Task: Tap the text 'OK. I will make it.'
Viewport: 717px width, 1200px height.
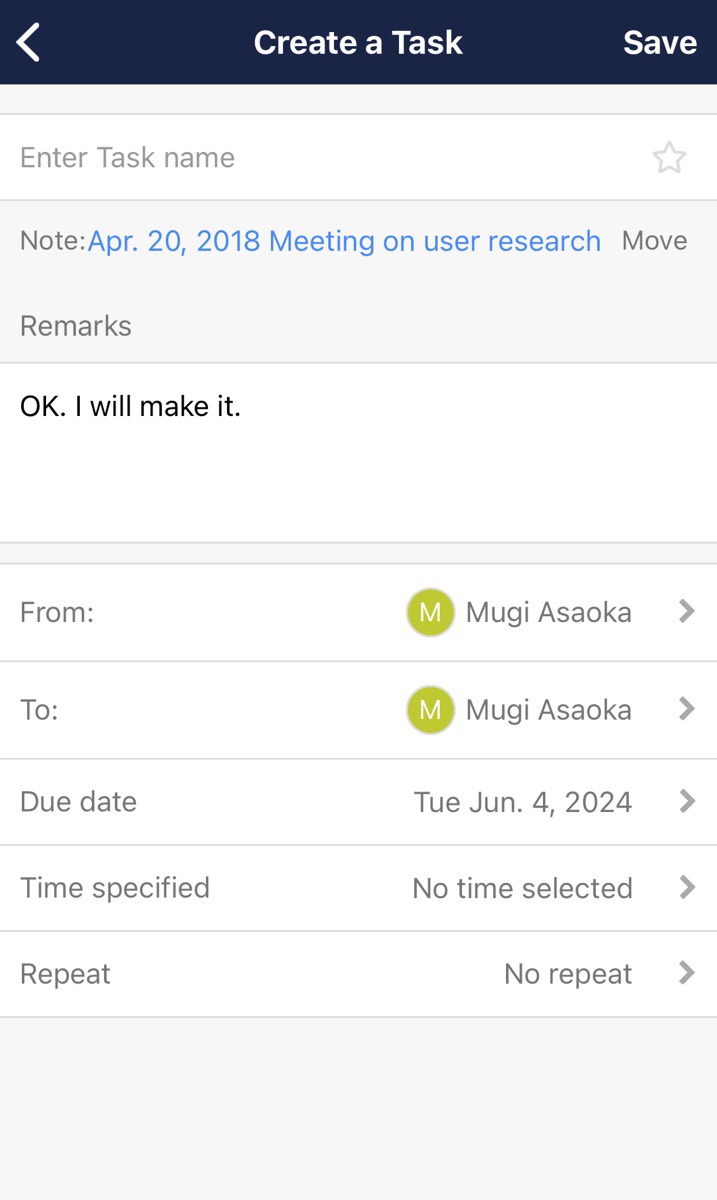Action: point(130,406)
